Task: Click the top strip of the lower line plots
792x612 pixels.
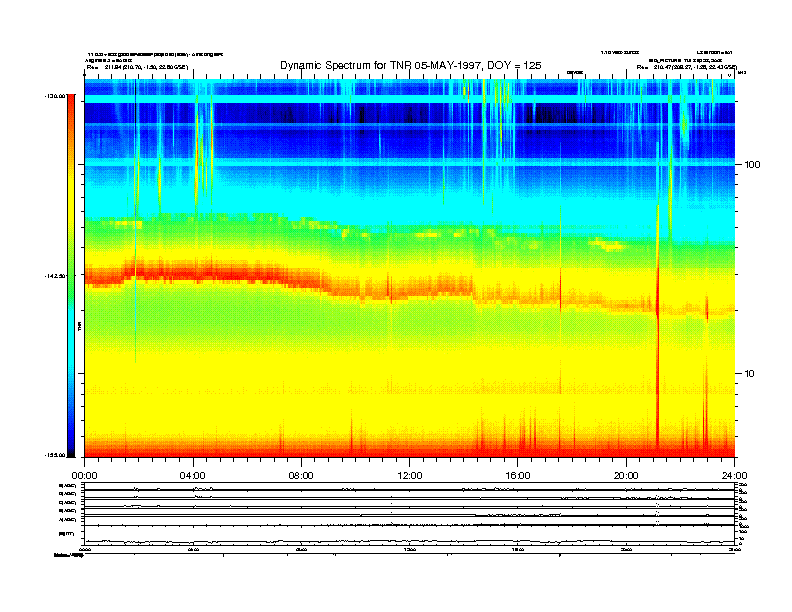Action: click(409, 486)
